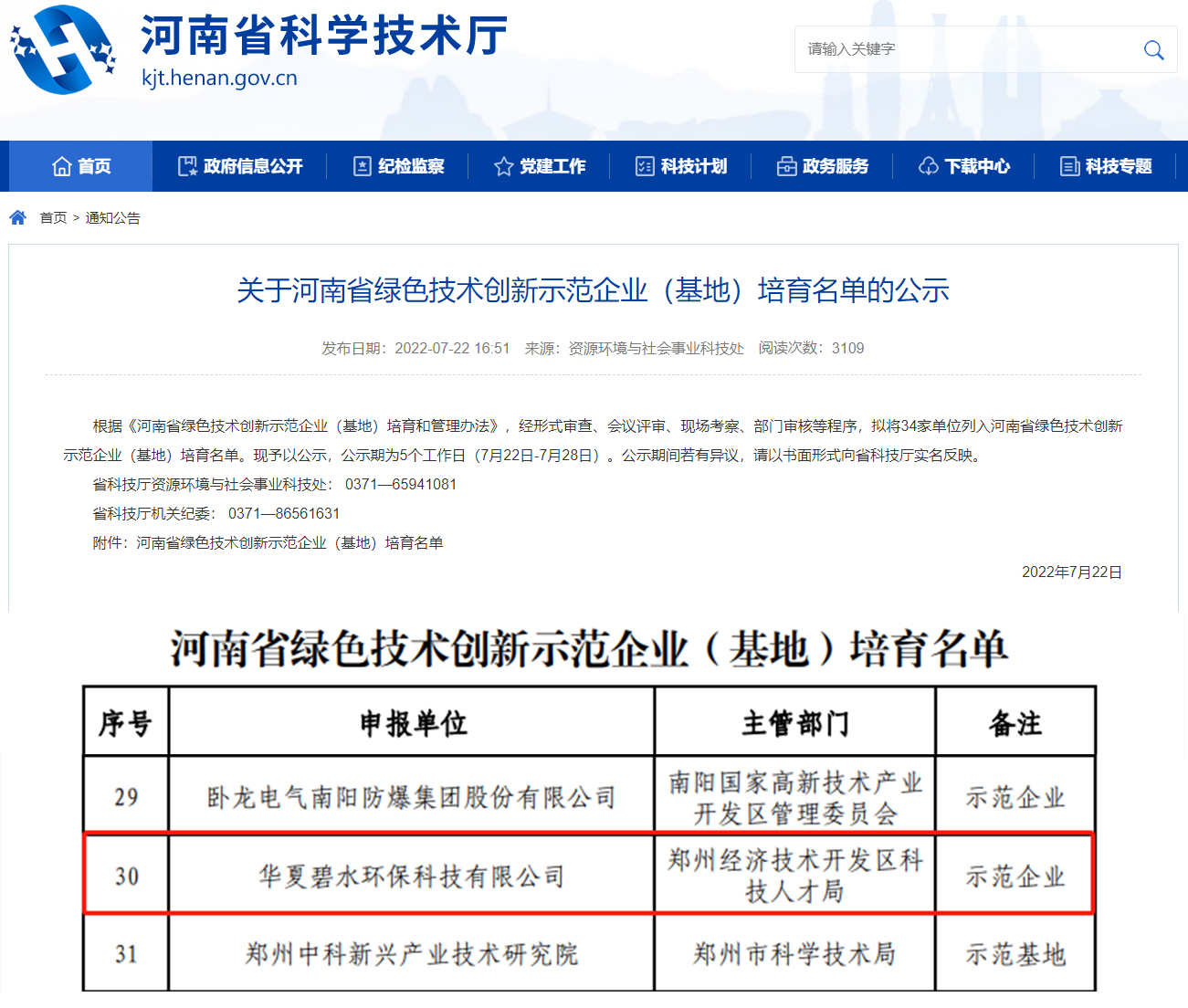Click the briefcase icon beside 政务服务
The image size is (1188, 1008).
786,166
